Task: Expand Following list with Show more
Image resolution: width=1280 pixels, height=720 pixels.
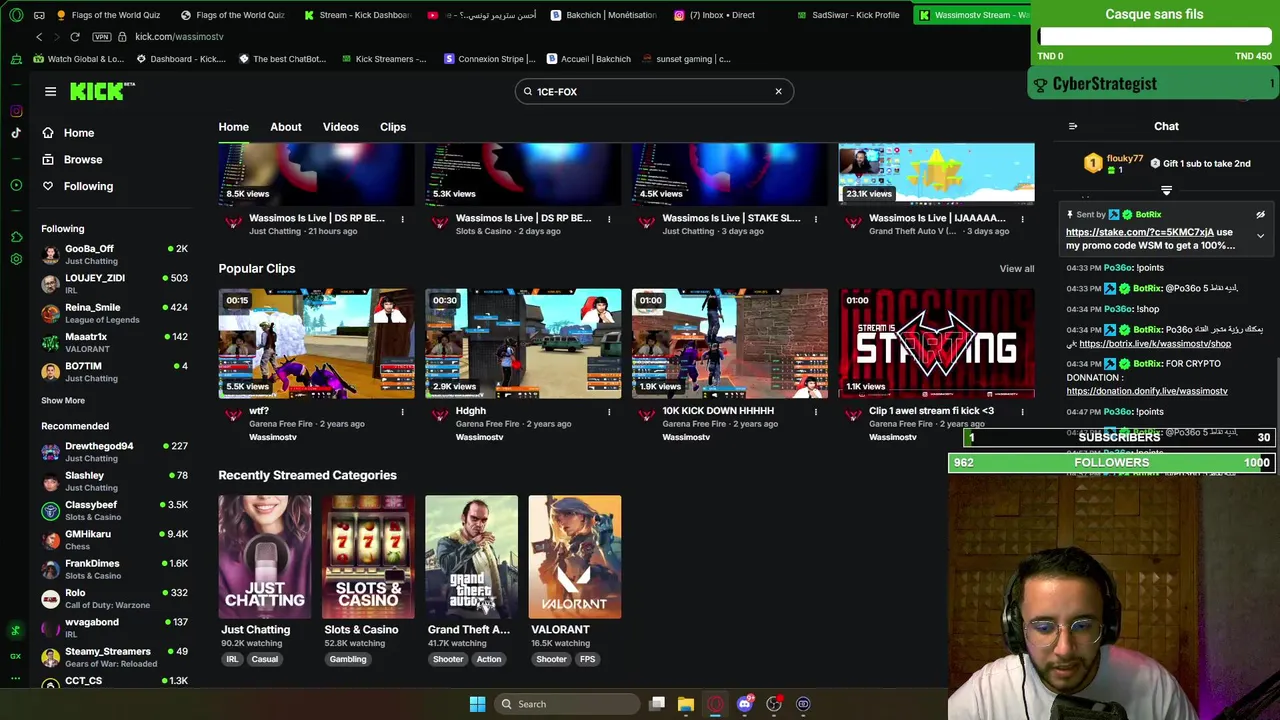Action: (62, 400)
